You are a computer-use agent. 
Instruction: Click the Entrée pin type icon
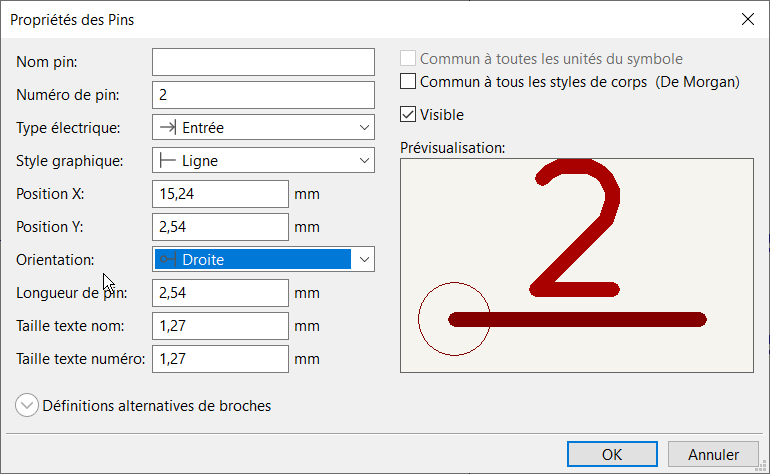168,127
